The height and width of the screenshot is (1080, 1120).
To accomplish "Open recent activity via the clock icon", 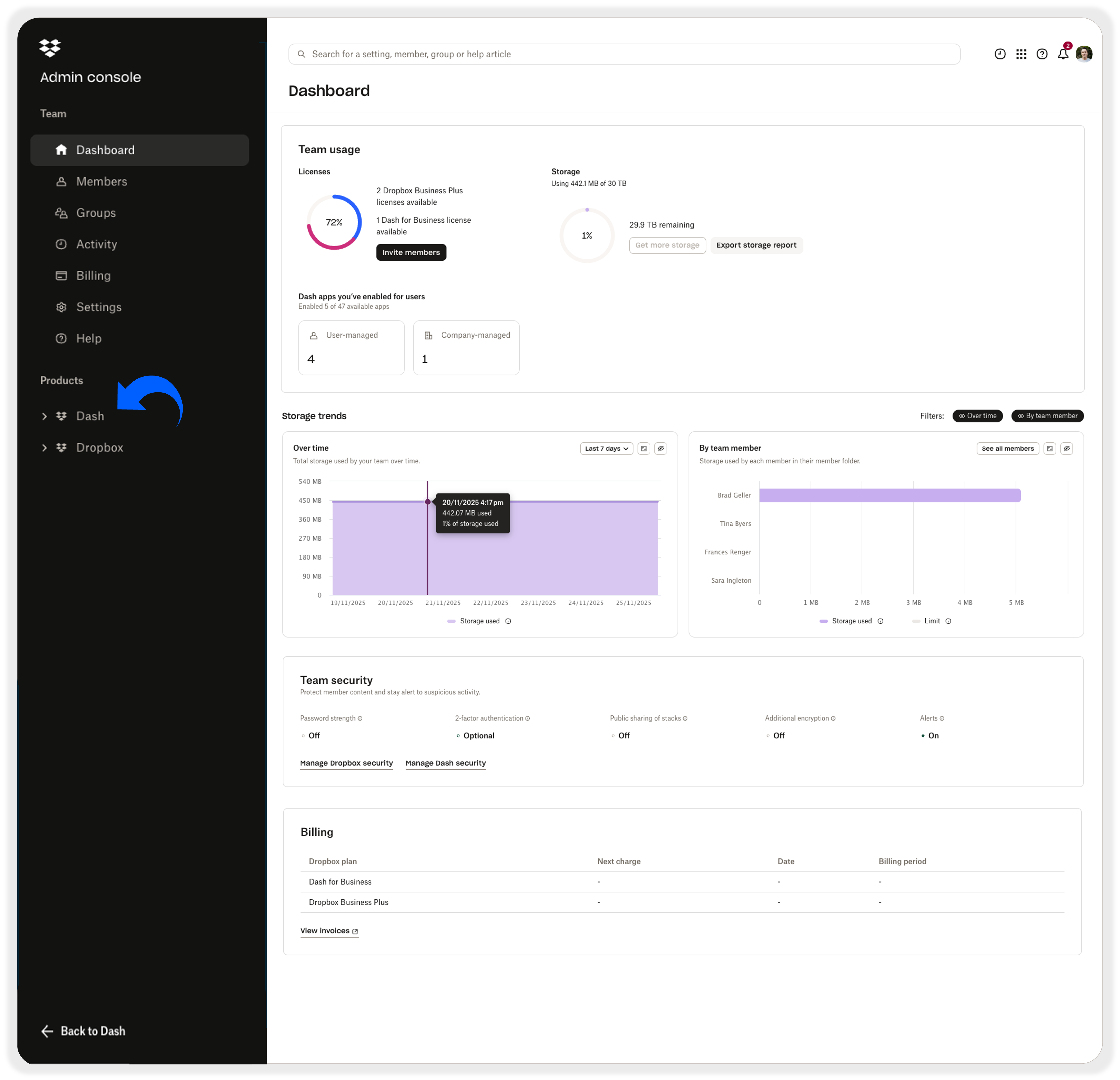I will (x=1000, y=54).
